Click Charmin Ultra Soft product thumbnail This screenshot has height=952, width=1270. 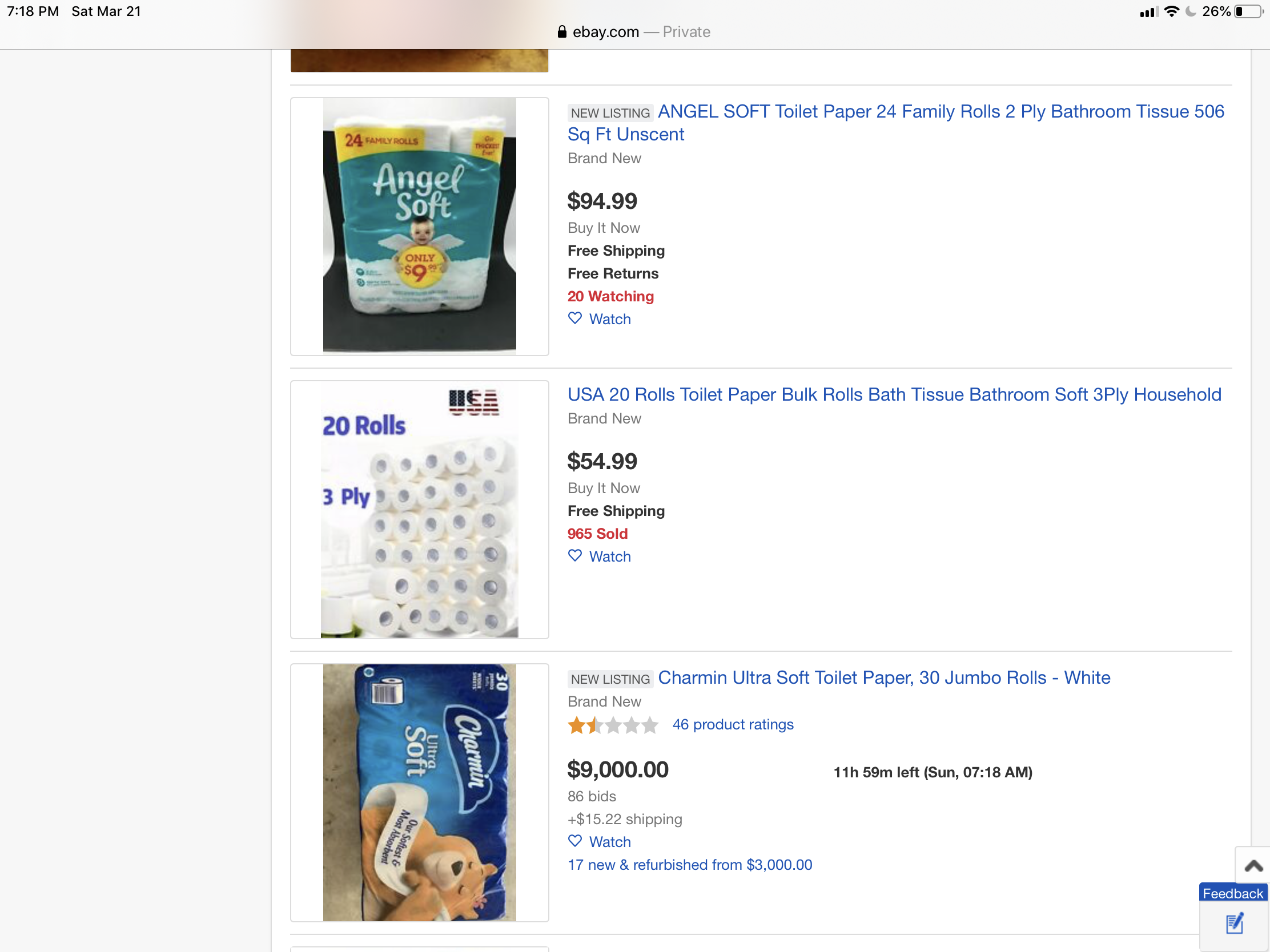[419, 792]
